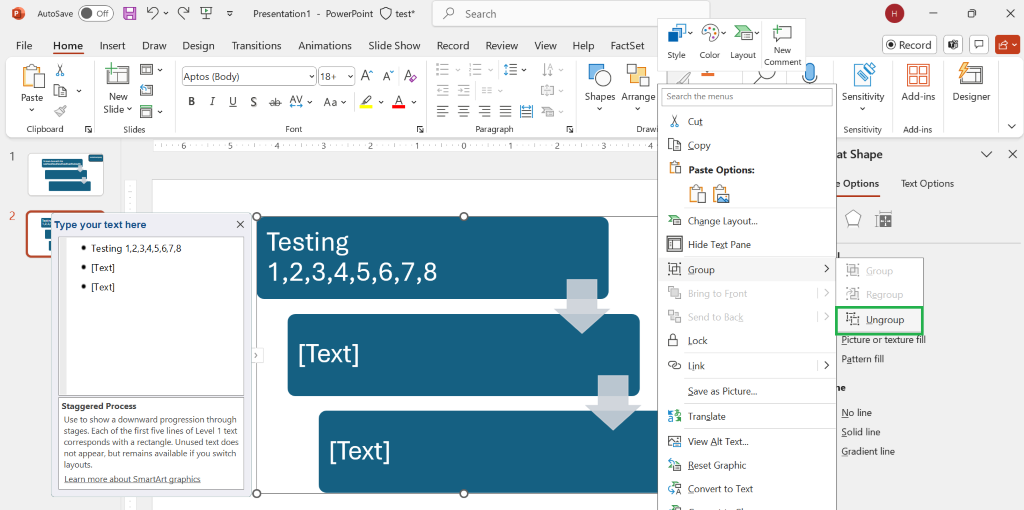Image resolution: width=1024 pixels, height=510 pixels.
Task: Open Change Case dropdown
Action: click(334, 102)
